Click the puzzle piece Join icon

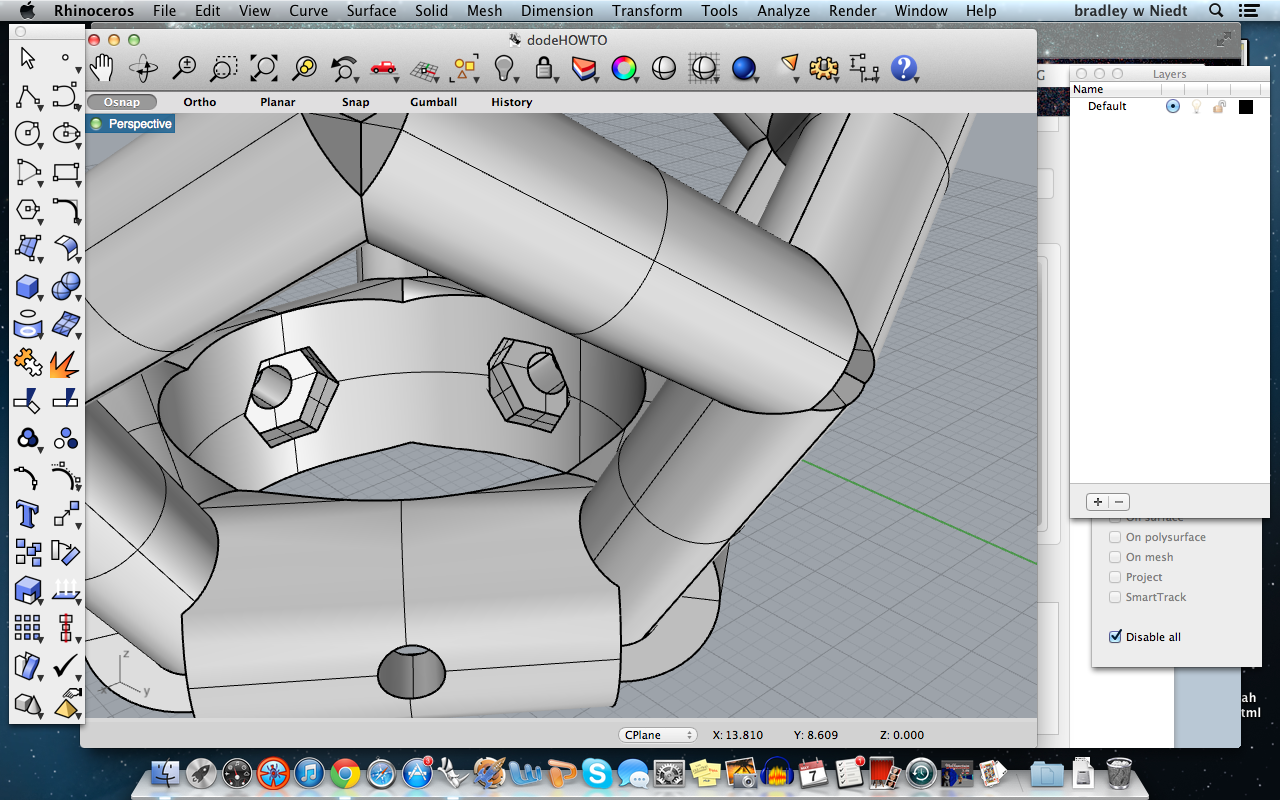pyautogui.click(x=28, y=362)
